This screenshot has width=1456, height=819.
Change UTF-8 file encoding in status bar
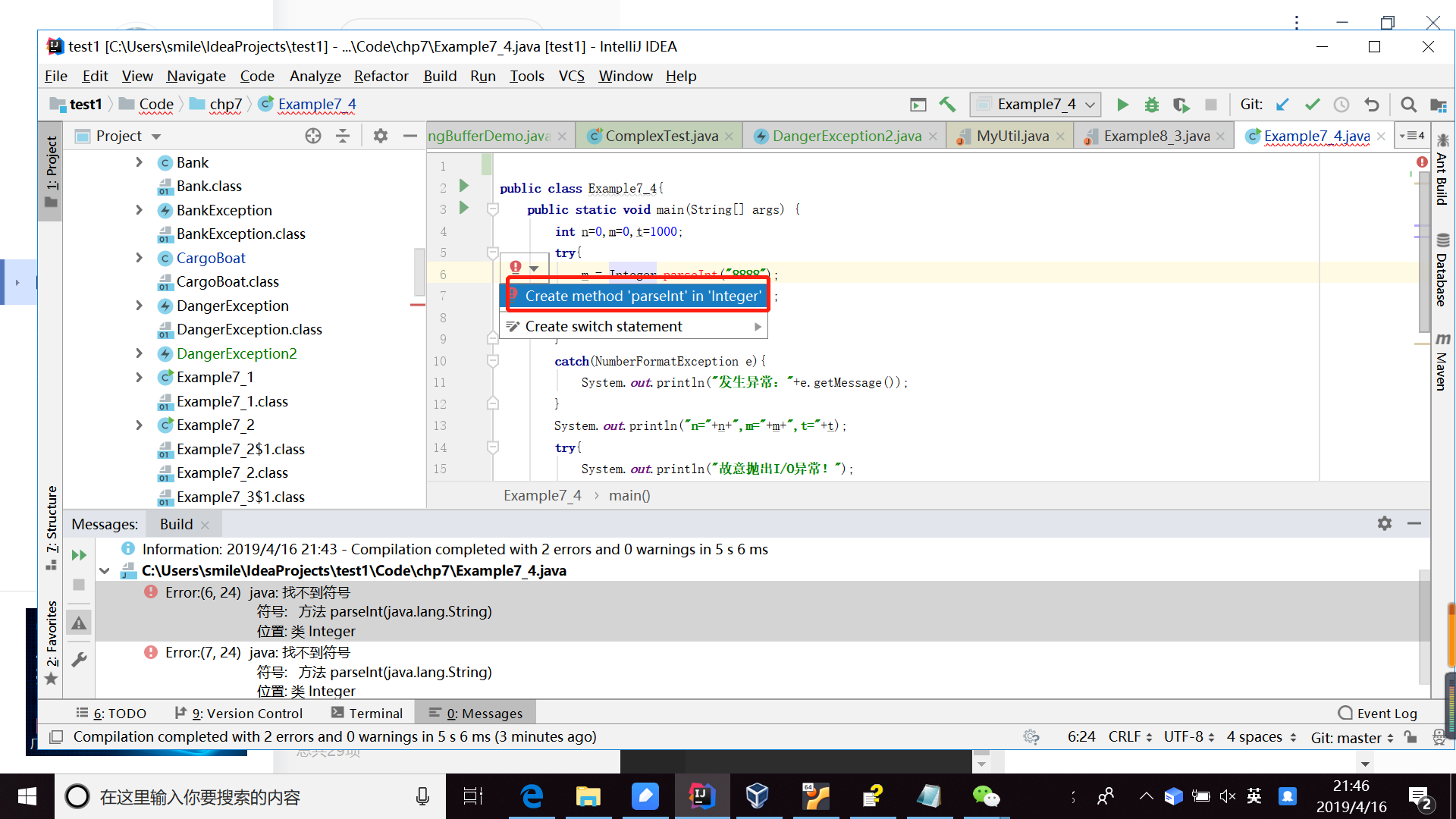1189,737
